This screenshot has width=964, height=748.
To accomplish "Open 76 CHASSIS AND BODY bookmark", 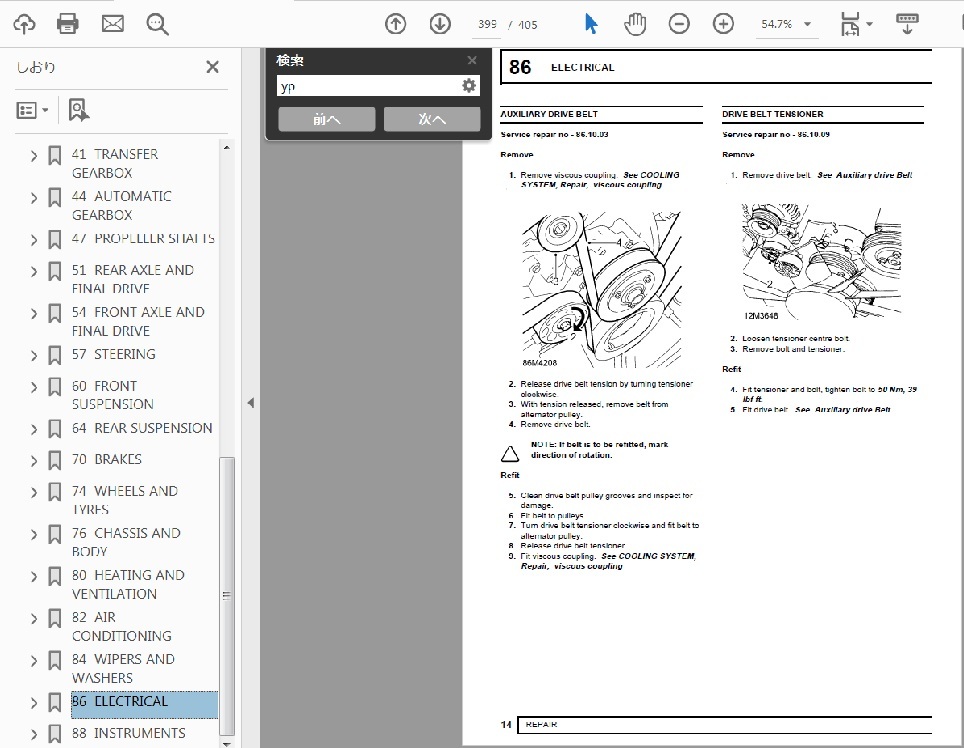I will coord(126,542).
